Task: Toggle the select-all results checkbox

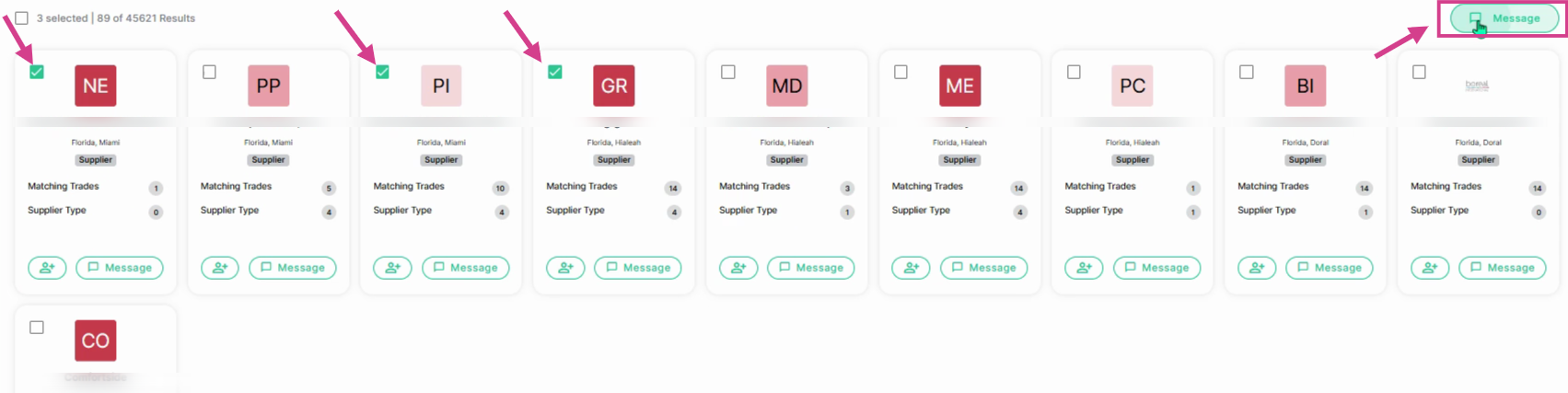Action: 21,17
